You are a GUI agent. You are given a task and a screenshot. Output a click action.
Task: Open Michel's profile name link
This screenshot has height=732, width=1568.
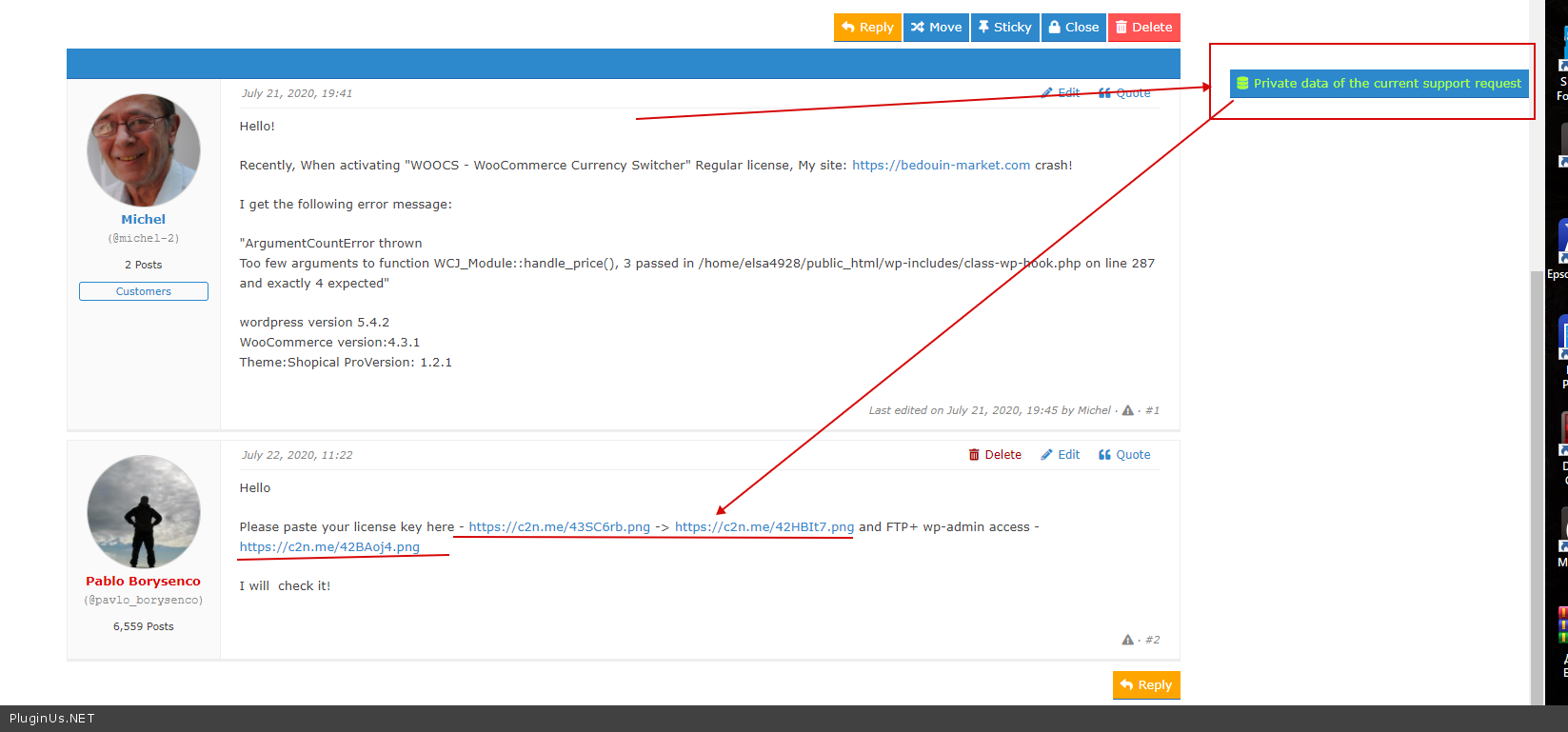143,220
